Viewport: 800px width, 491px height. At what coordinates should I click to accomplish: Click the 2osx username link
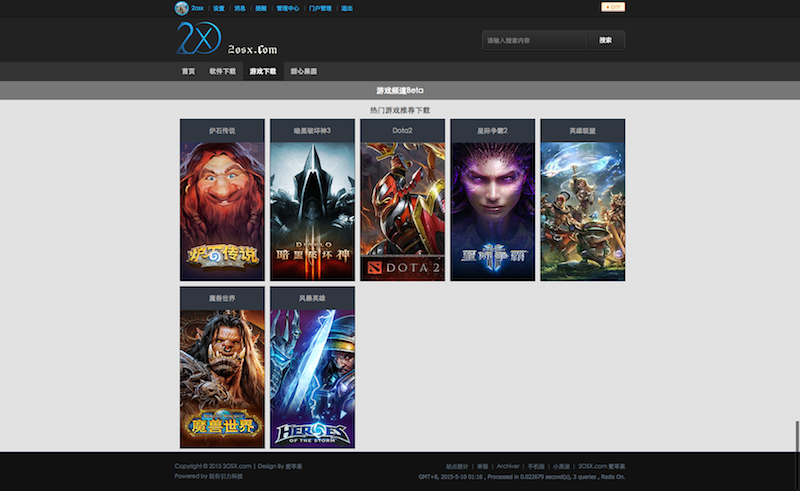pos(197,8)
